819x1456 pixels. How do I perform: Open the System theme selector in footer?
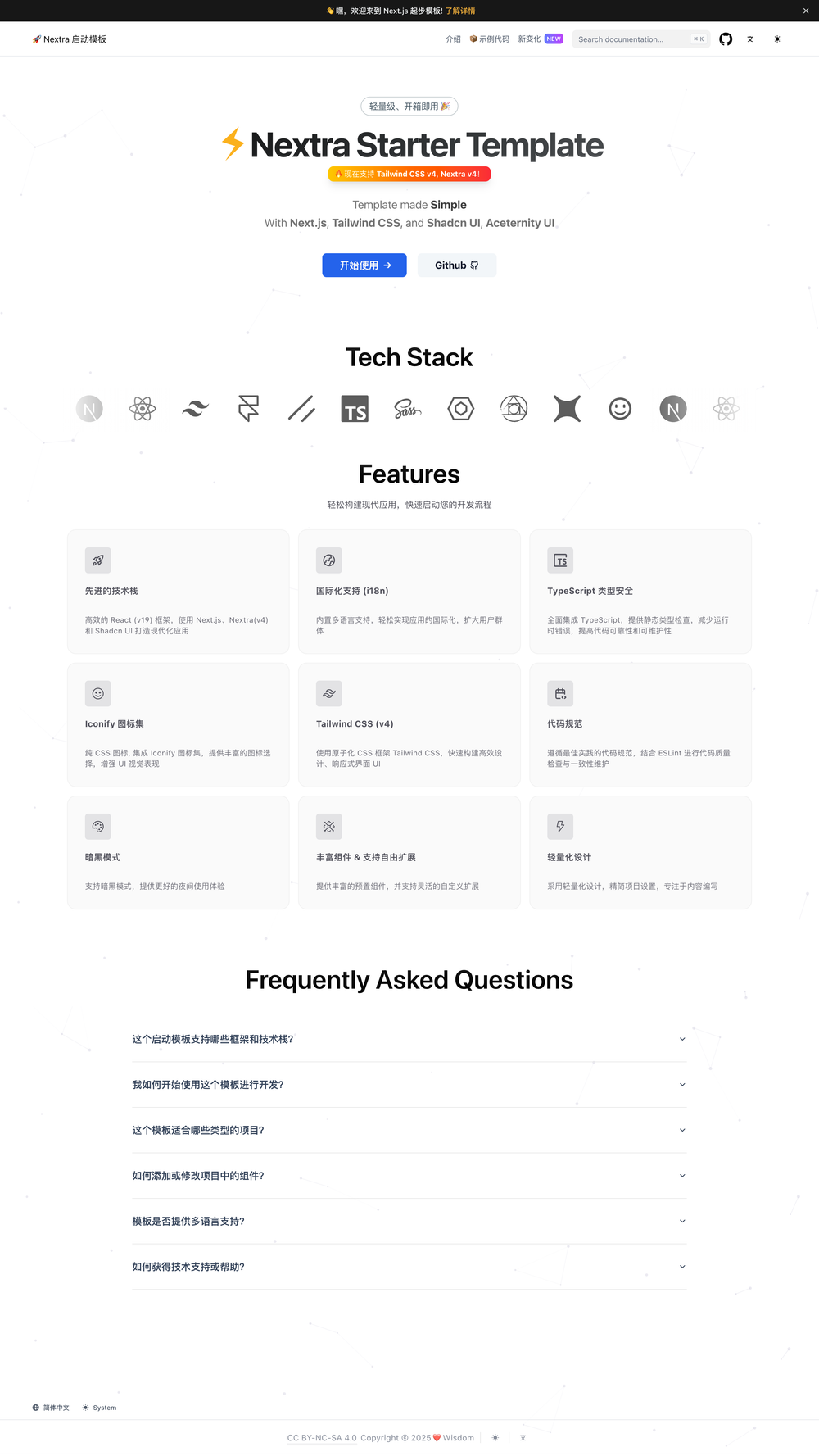pos(99,1407)
